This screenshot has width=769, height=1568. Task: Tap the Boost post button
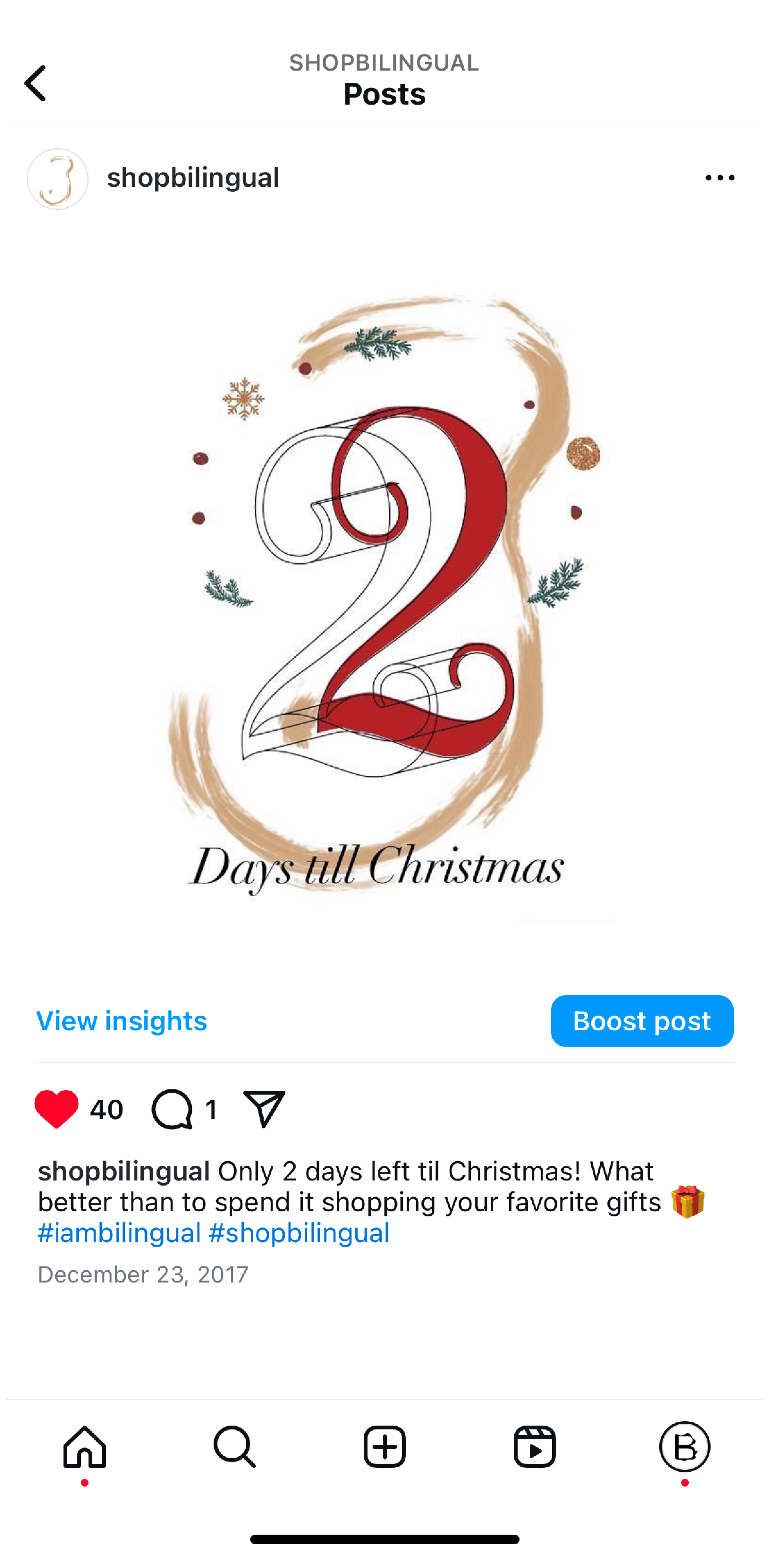click(x=642, y=1021)
